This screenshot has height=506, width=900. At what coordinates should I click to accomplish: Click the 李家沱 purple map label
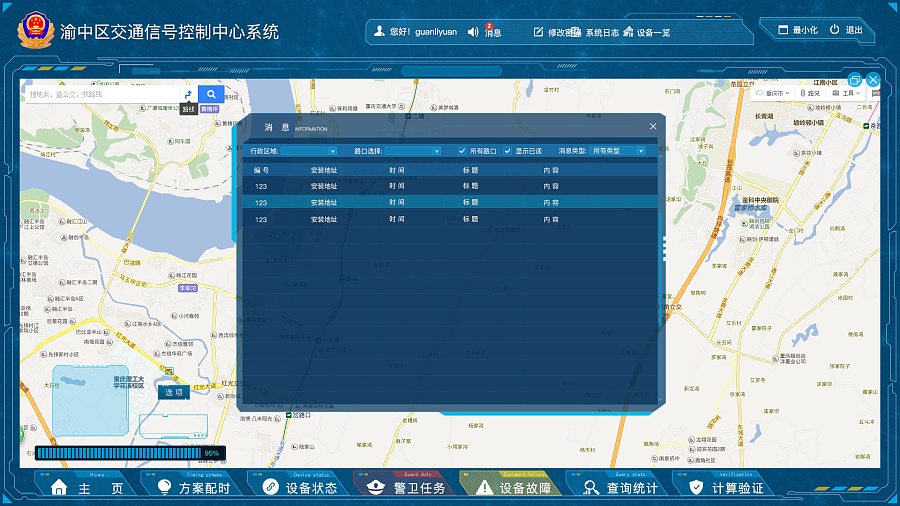pos(188,288)
